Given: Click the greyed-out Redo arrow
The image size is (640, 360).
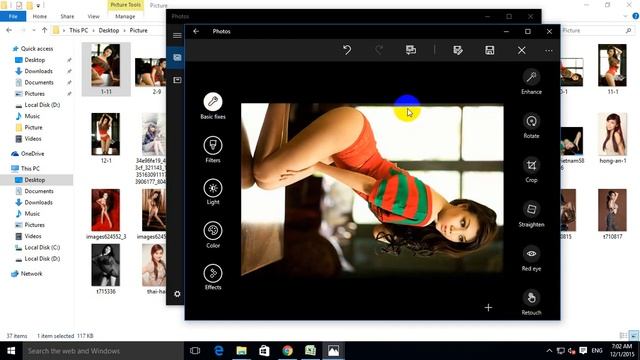Looking at the screenshot, I should pos(379,50).
